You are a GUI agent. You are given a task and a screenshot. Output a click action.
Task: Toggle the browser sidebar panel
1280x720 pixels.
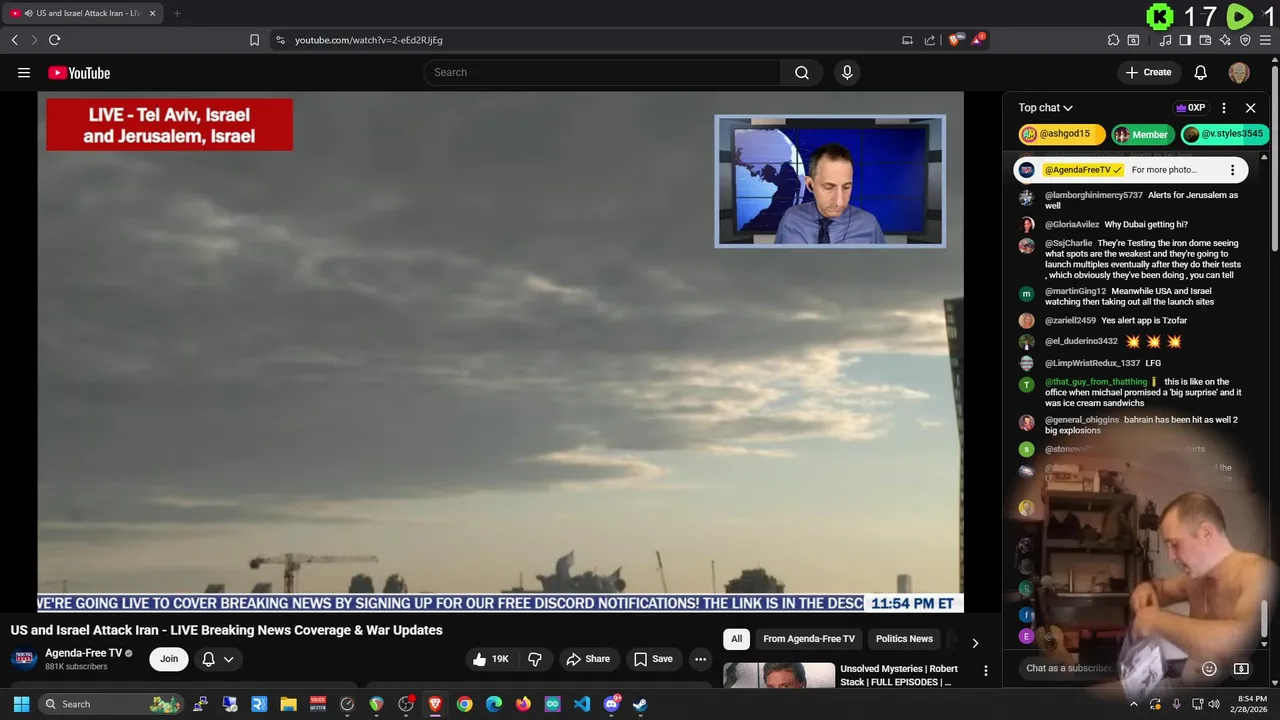(x=1185, y=40)
